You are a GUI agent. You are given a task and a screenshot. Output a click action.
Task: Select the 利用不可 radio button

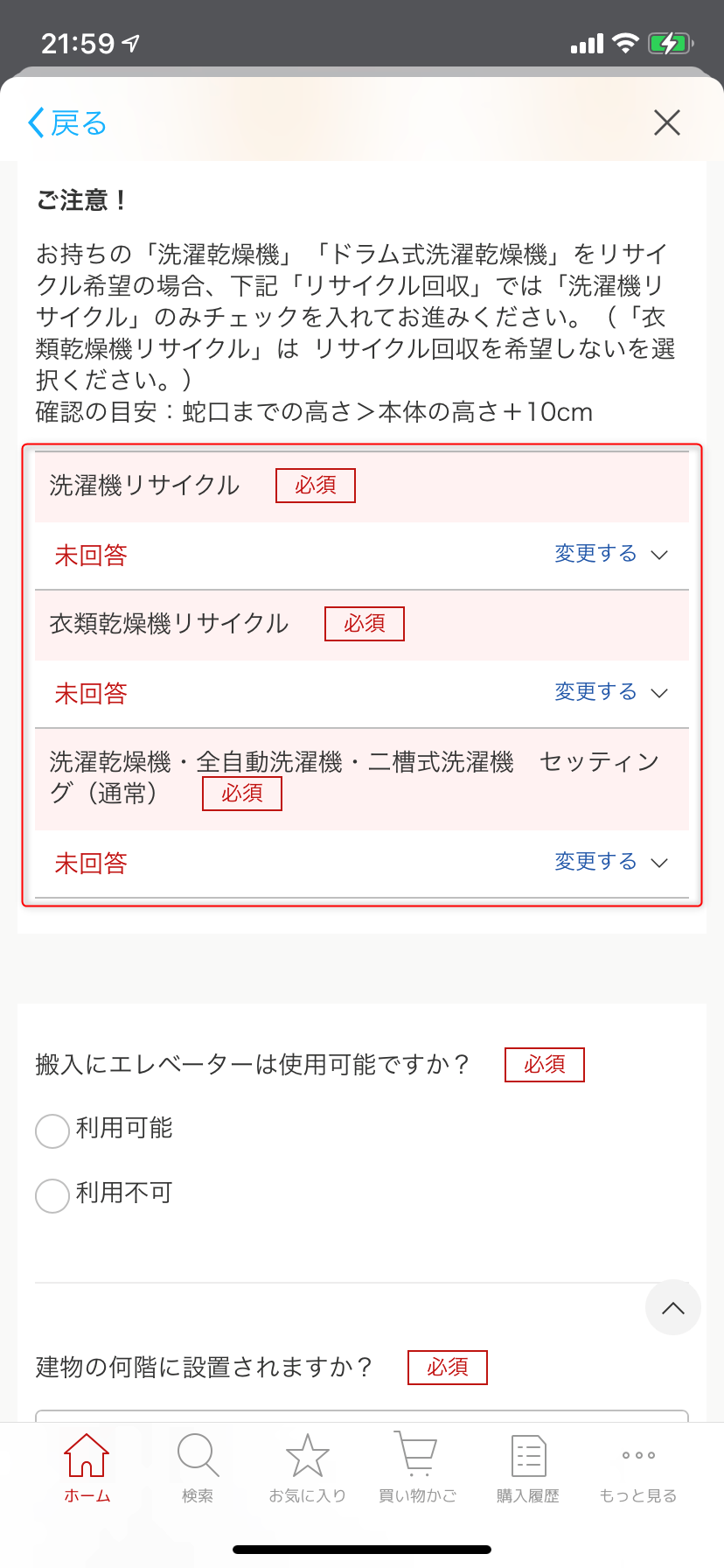click(x=52, y=1194)
